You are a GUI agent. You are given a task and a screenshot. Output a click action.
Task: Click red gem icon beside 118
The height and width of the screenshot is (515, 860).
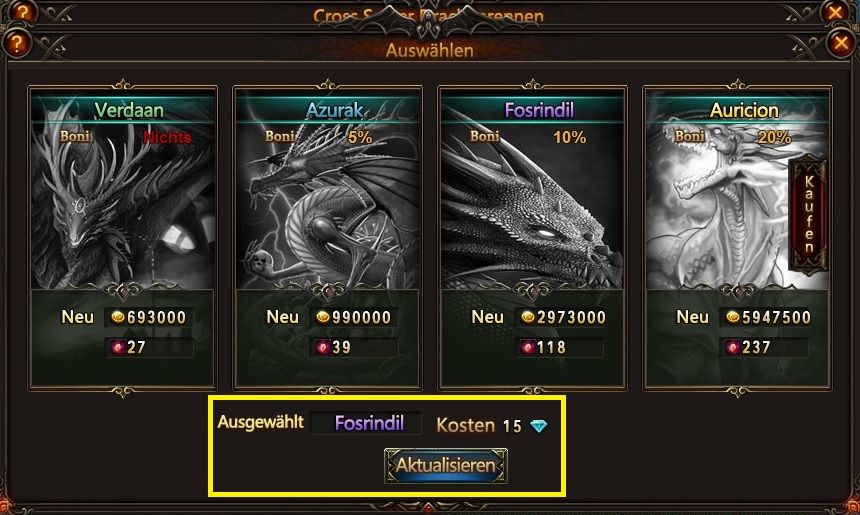coord(528,347)
